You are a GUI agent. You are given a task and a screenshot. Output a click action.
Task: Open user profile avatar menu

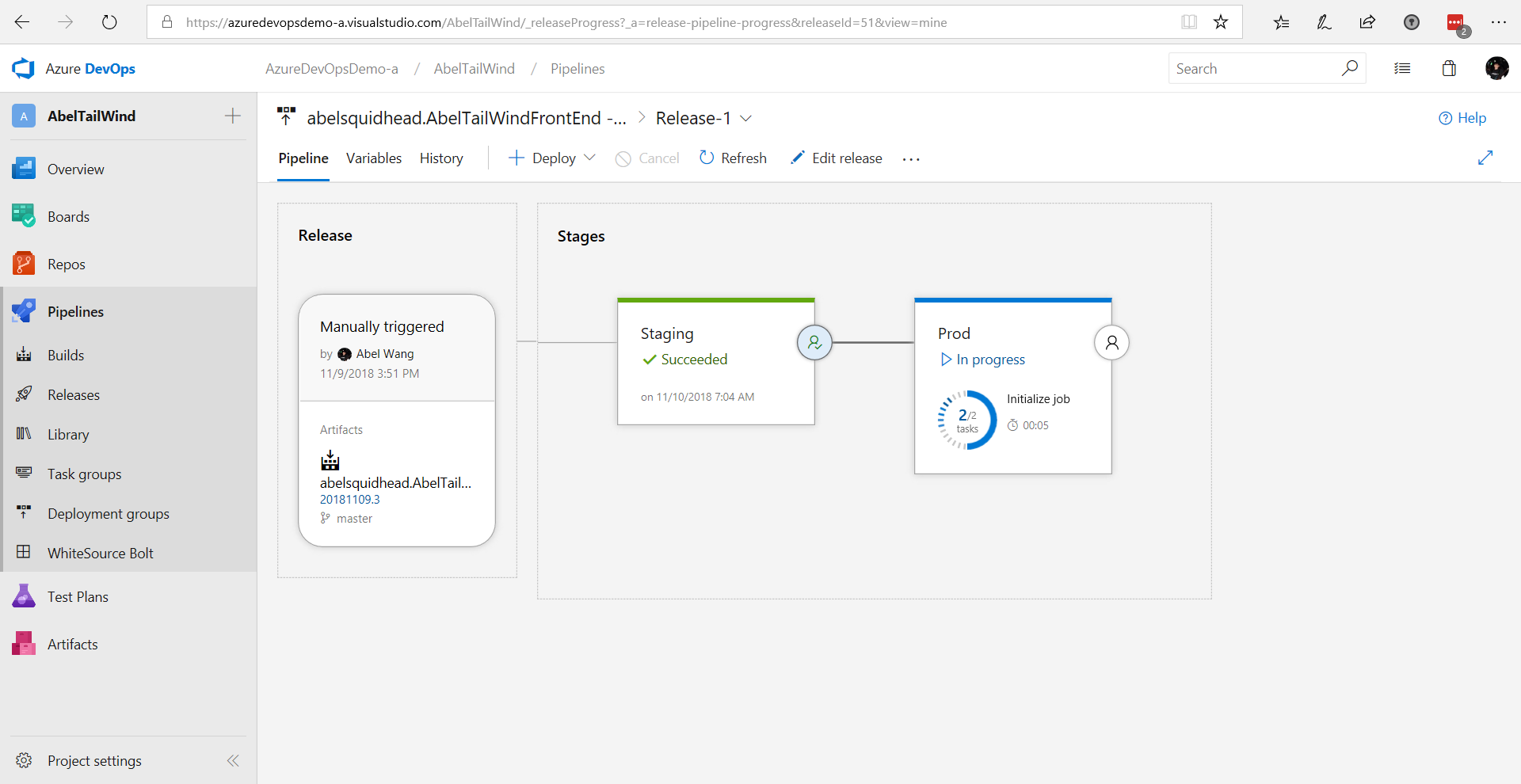(1496, 68)
